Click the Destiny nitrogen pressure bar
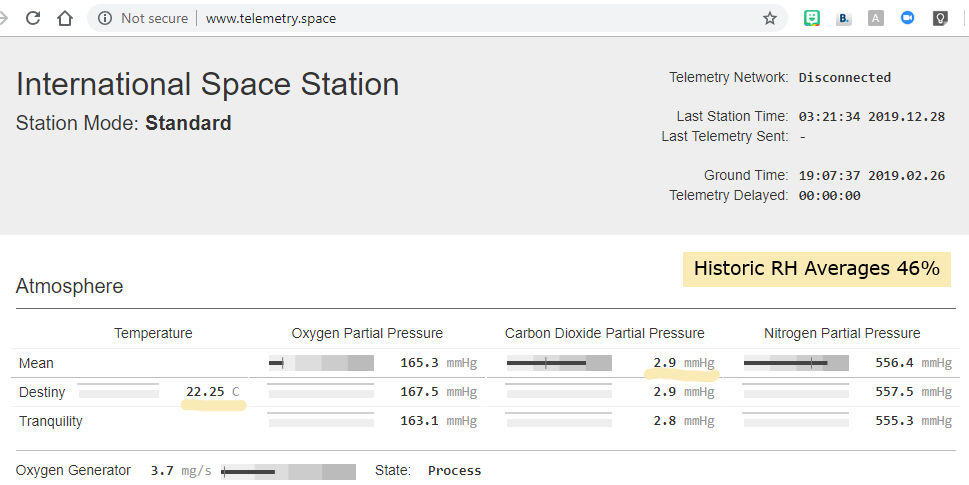The image size is (969, 485). [796, 392]
